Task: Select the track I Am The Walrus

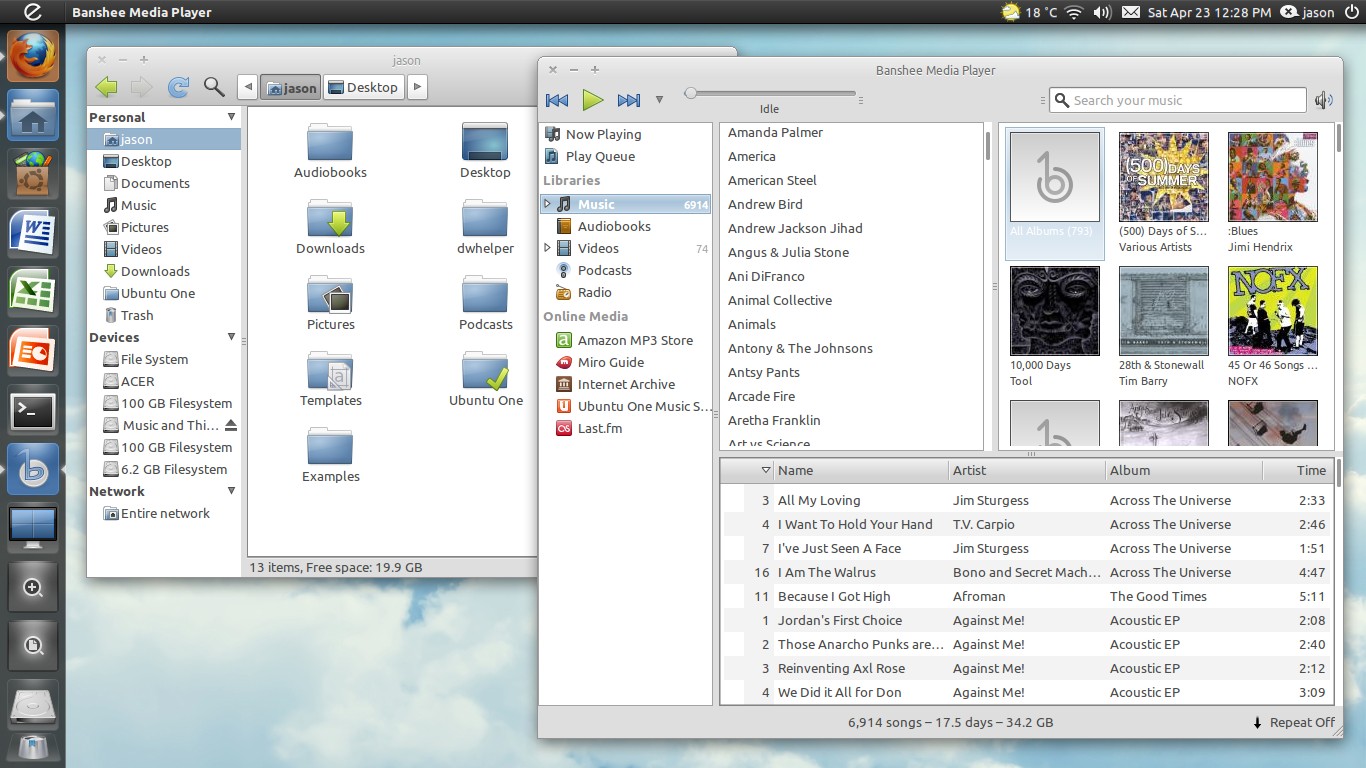Action: 1027,572
